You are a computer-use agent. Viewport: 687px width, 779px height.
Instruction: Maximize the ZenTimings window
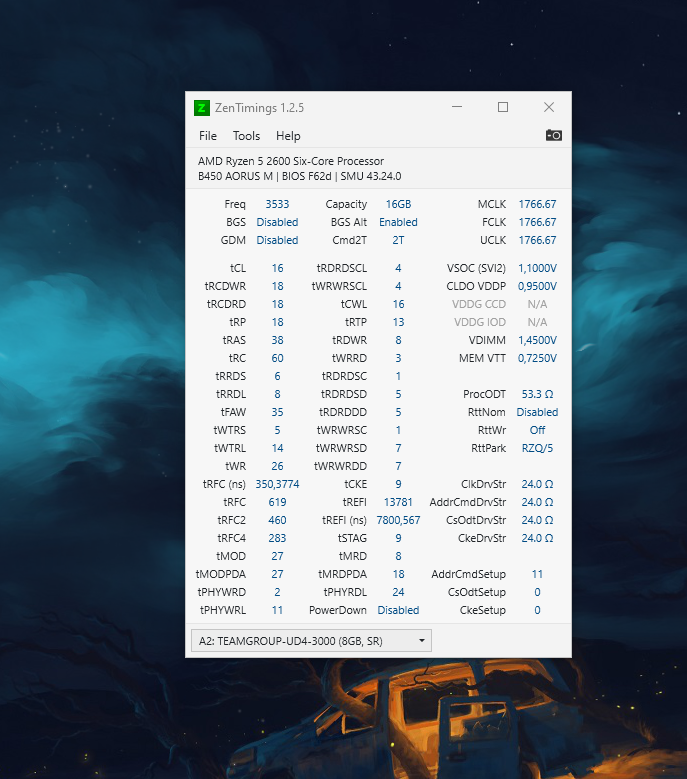click(x=503, y=107)
